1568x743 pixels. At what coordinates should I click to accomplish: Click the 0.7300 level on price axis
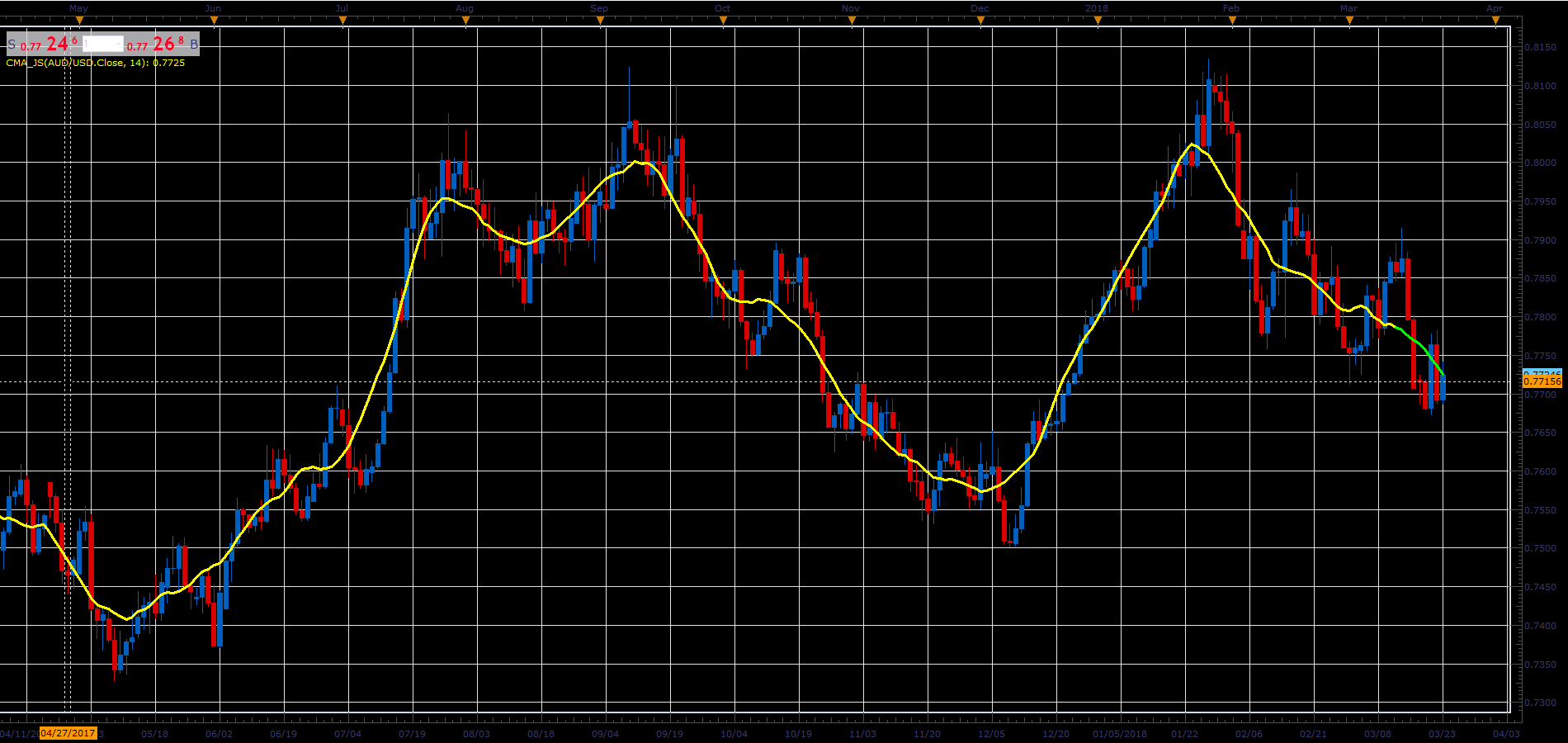[x=1540, y=703]
